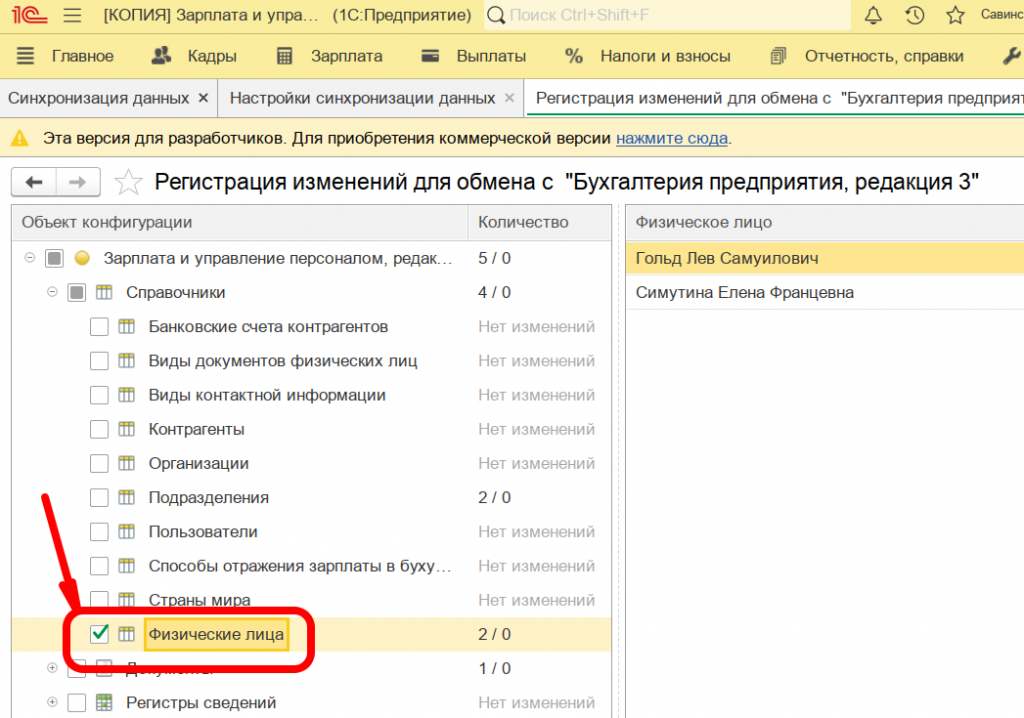The image size is (1024, 718).
Task: Check Виды документов физических лиц checkbox
Action: click(x=99, y=361)
